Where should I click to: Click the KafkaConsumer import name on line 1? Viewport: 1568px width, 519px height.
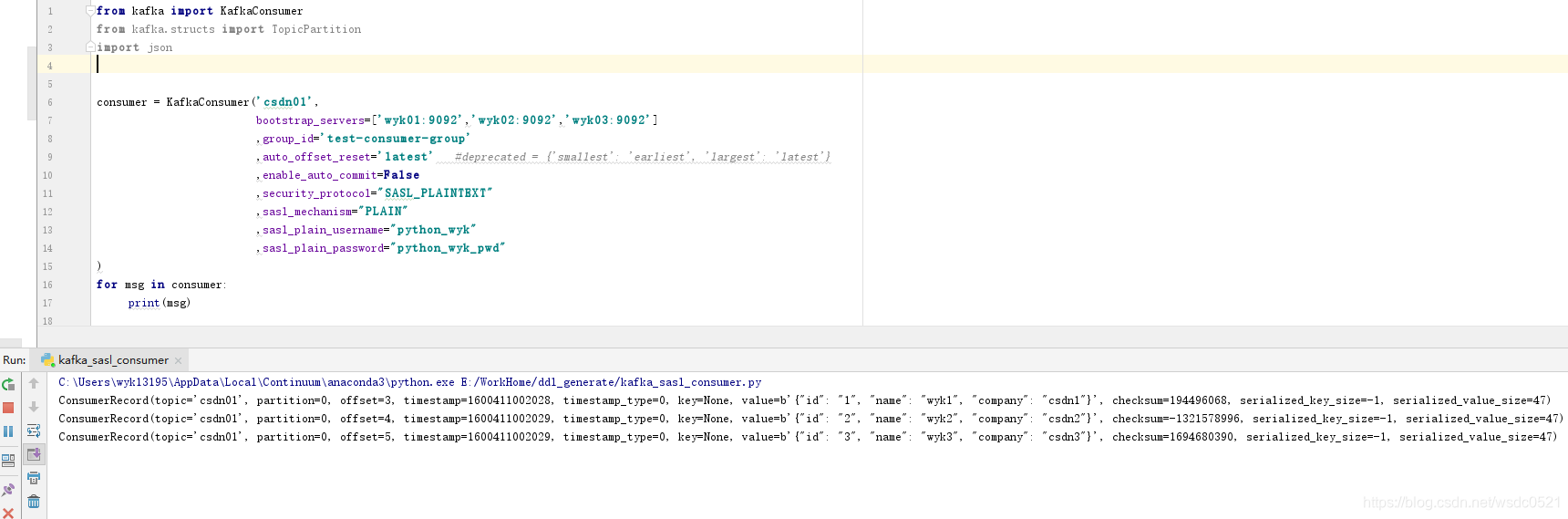(x=262, y=11)
